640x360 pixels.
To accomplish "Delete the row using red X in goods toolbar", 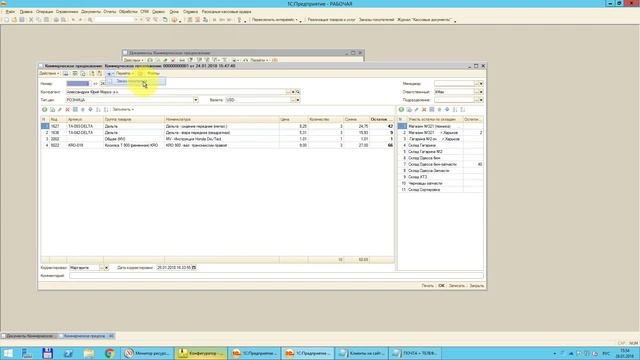I will (x=68, y=109).
